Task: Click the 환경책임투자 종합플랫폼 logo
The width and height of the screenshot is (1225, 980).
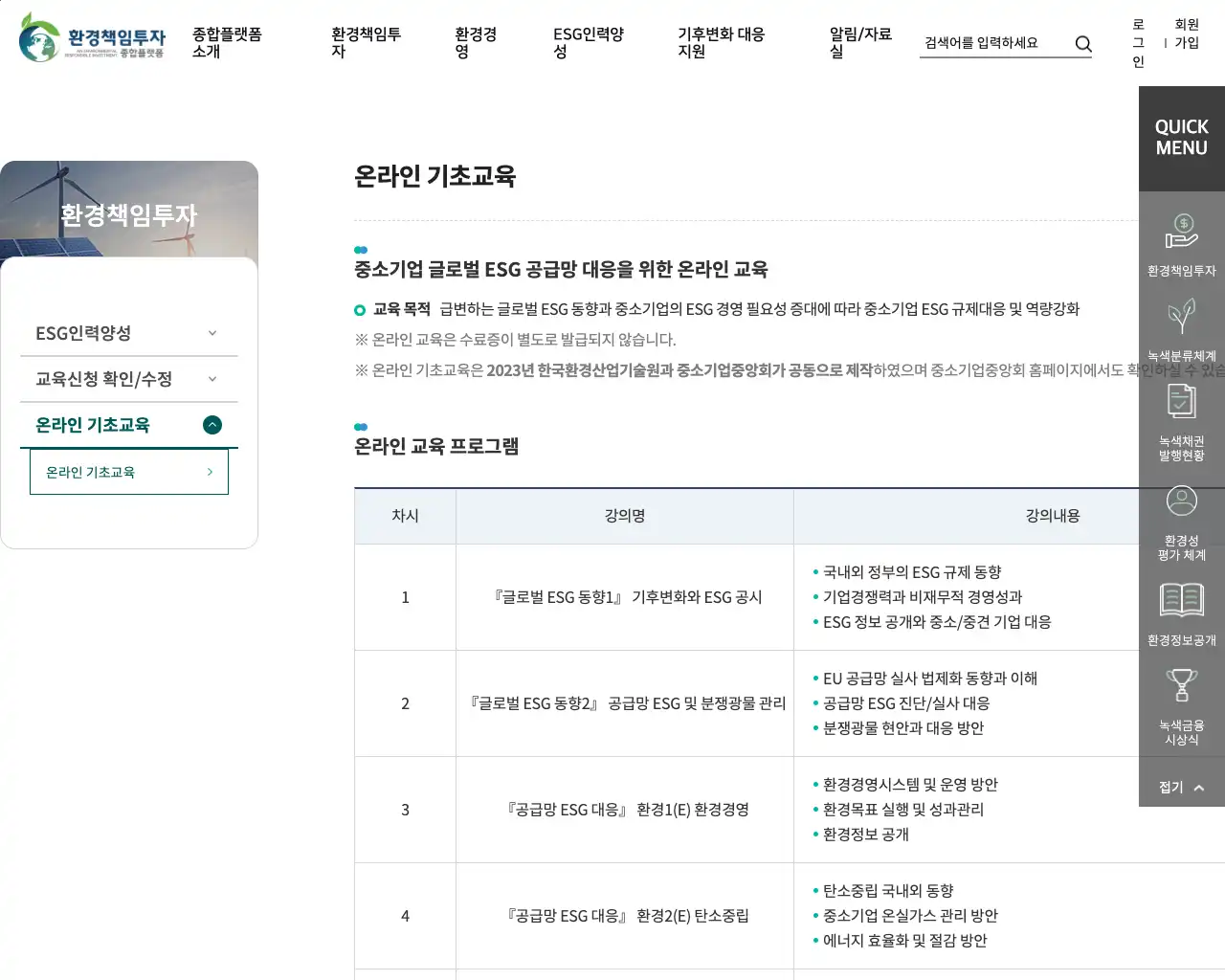Action: 92,38
